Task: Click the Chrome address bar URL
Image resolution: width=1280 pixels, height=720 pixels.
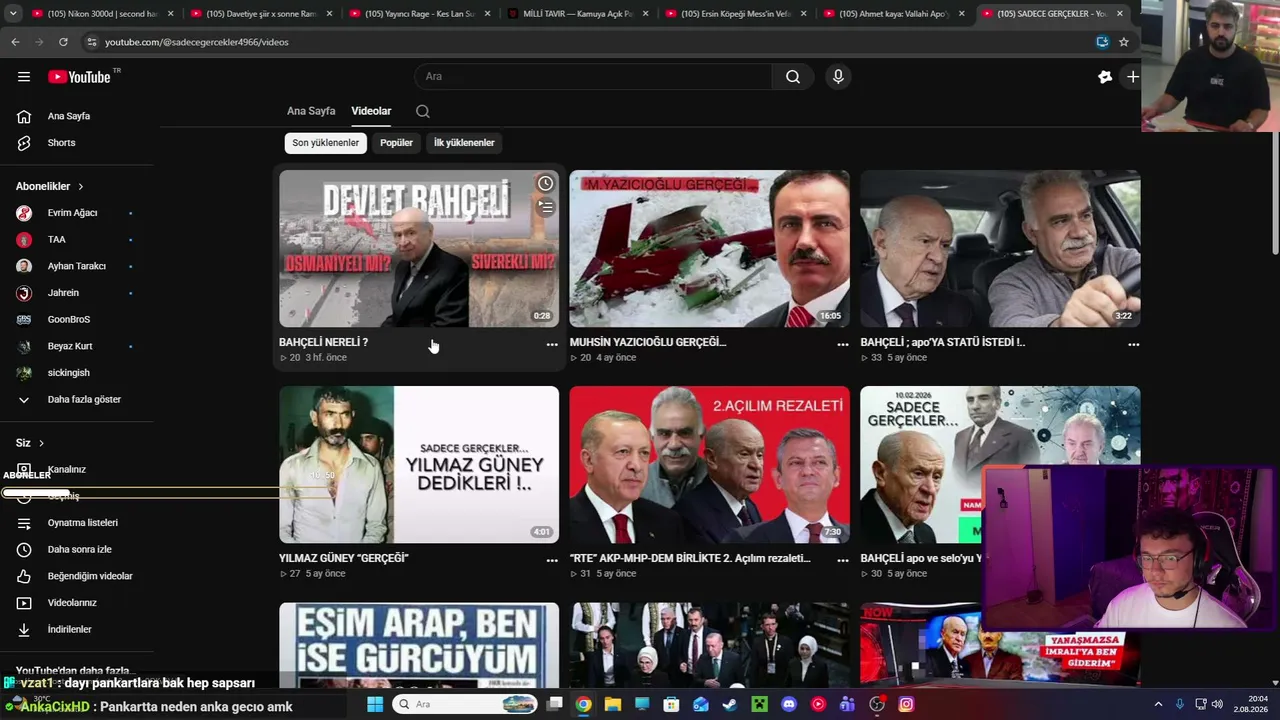Action: coord(197,42)
